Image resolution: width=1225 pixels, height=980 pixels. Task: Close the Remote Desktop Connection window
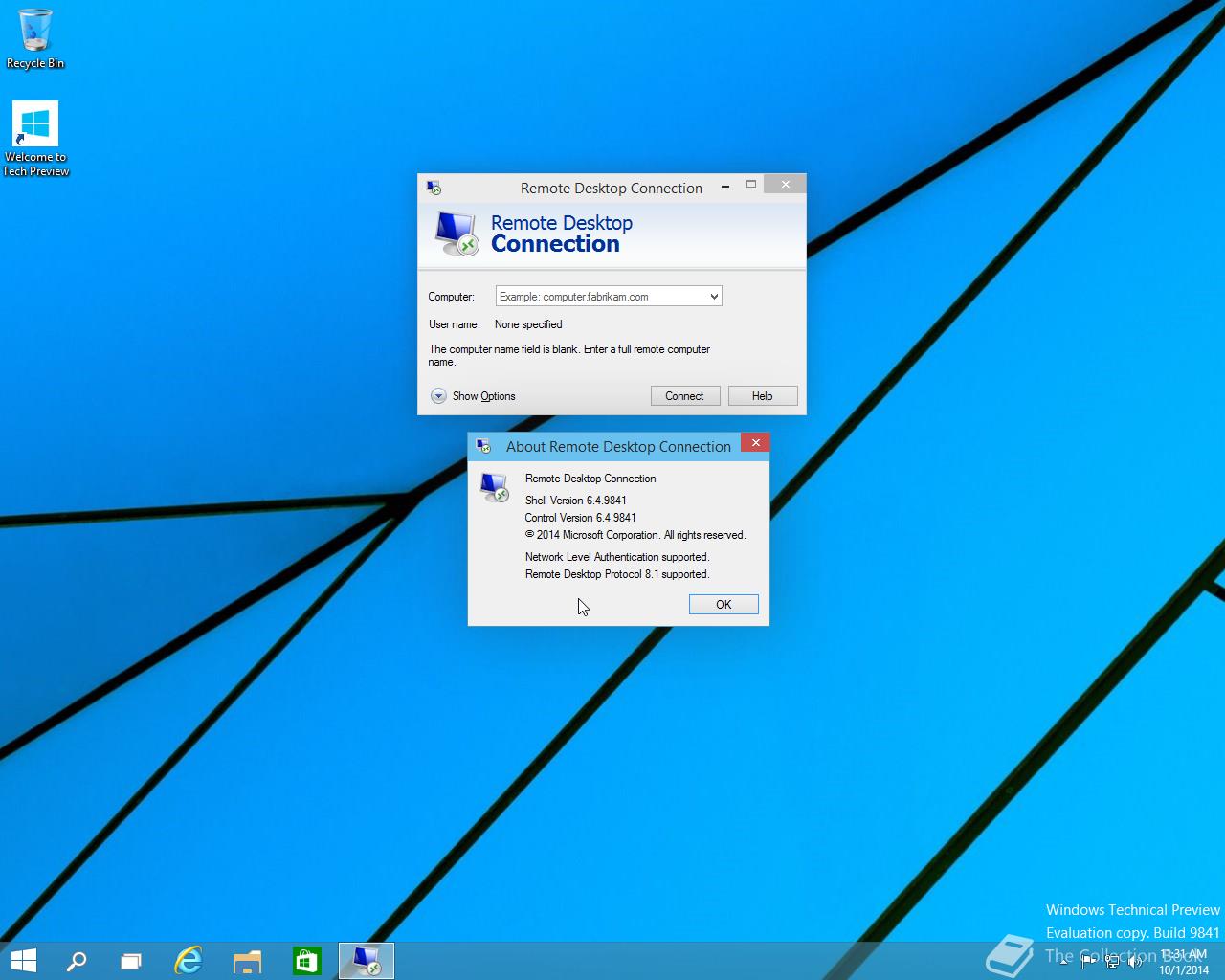pos(786,185)
